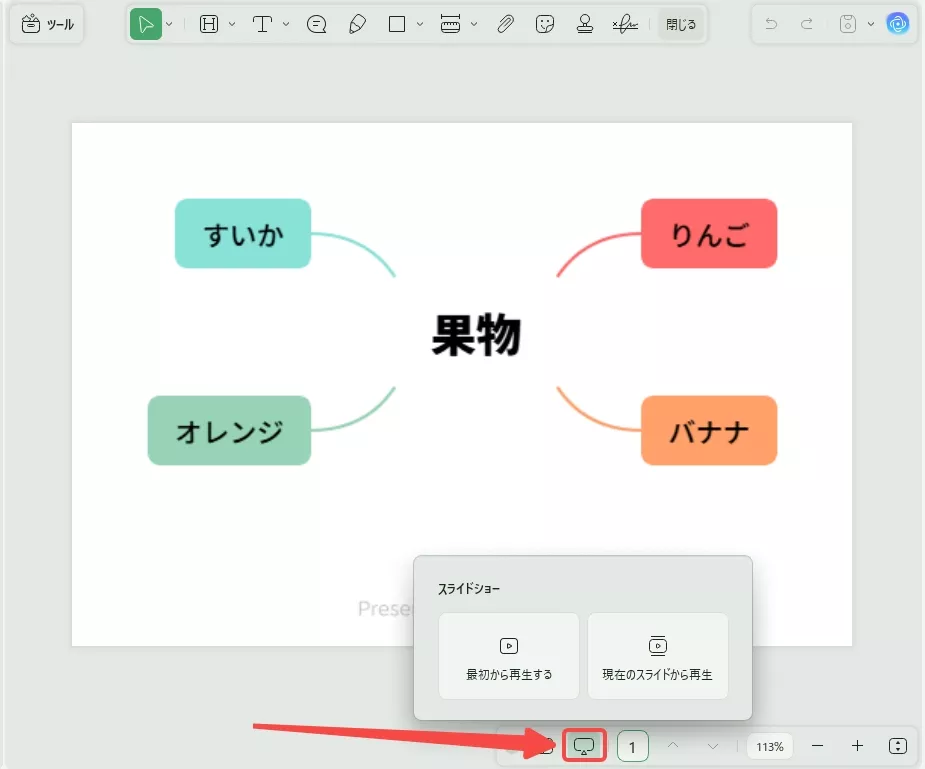
Task: Click 現在のスライドから再生
Action: coord(658,656)
